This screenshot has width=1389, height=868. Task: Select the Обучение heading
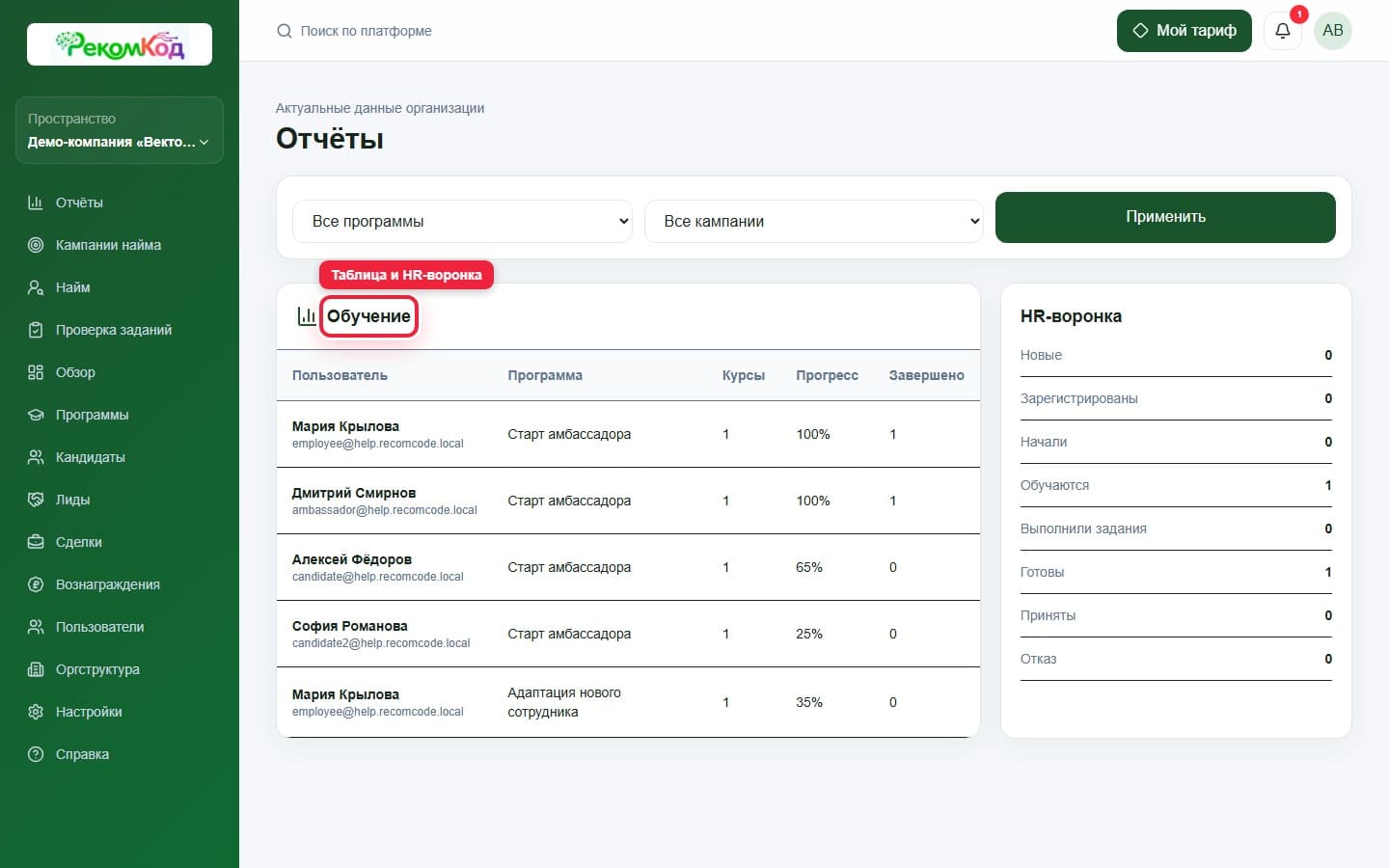pos(368,316)
